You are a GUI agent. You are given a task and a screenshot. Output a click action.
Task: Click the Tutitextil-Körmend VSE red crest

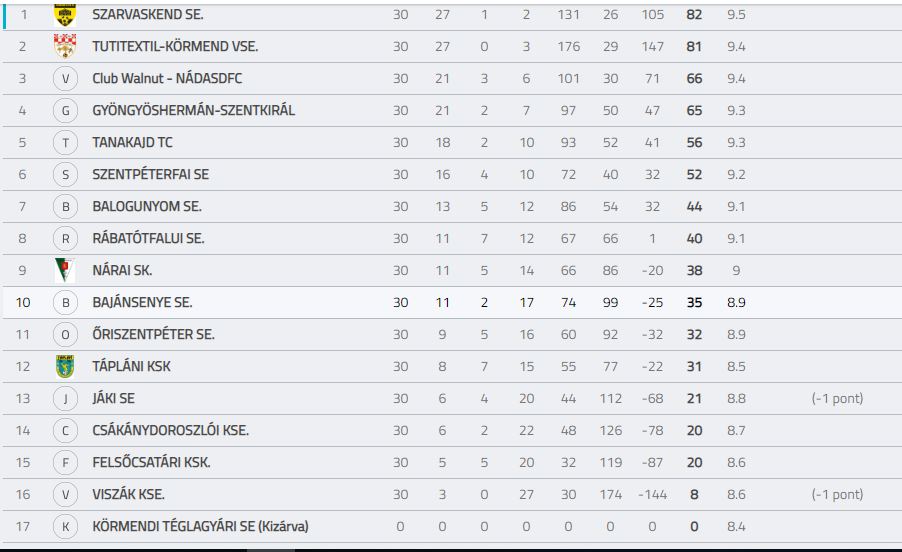[x=65, y=46]
